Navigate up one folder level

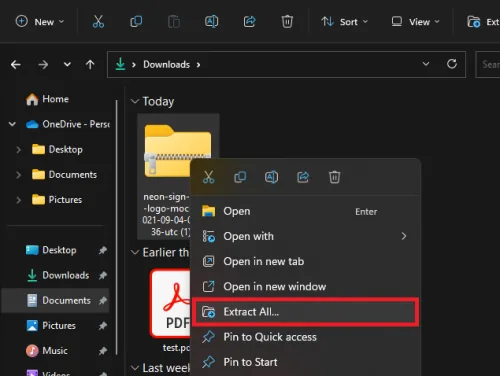tap(90, 64)
